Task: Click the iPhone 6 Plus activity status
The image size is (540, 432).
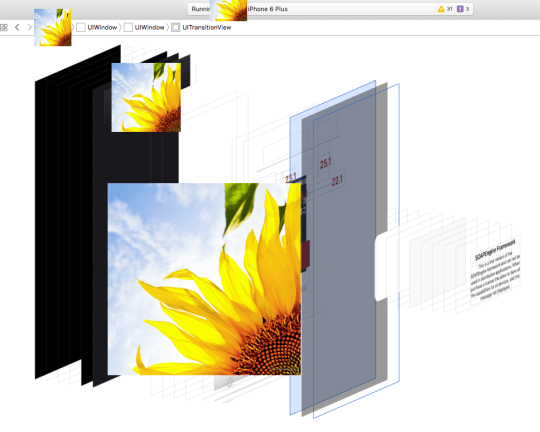Action: [x=267, y=9]
